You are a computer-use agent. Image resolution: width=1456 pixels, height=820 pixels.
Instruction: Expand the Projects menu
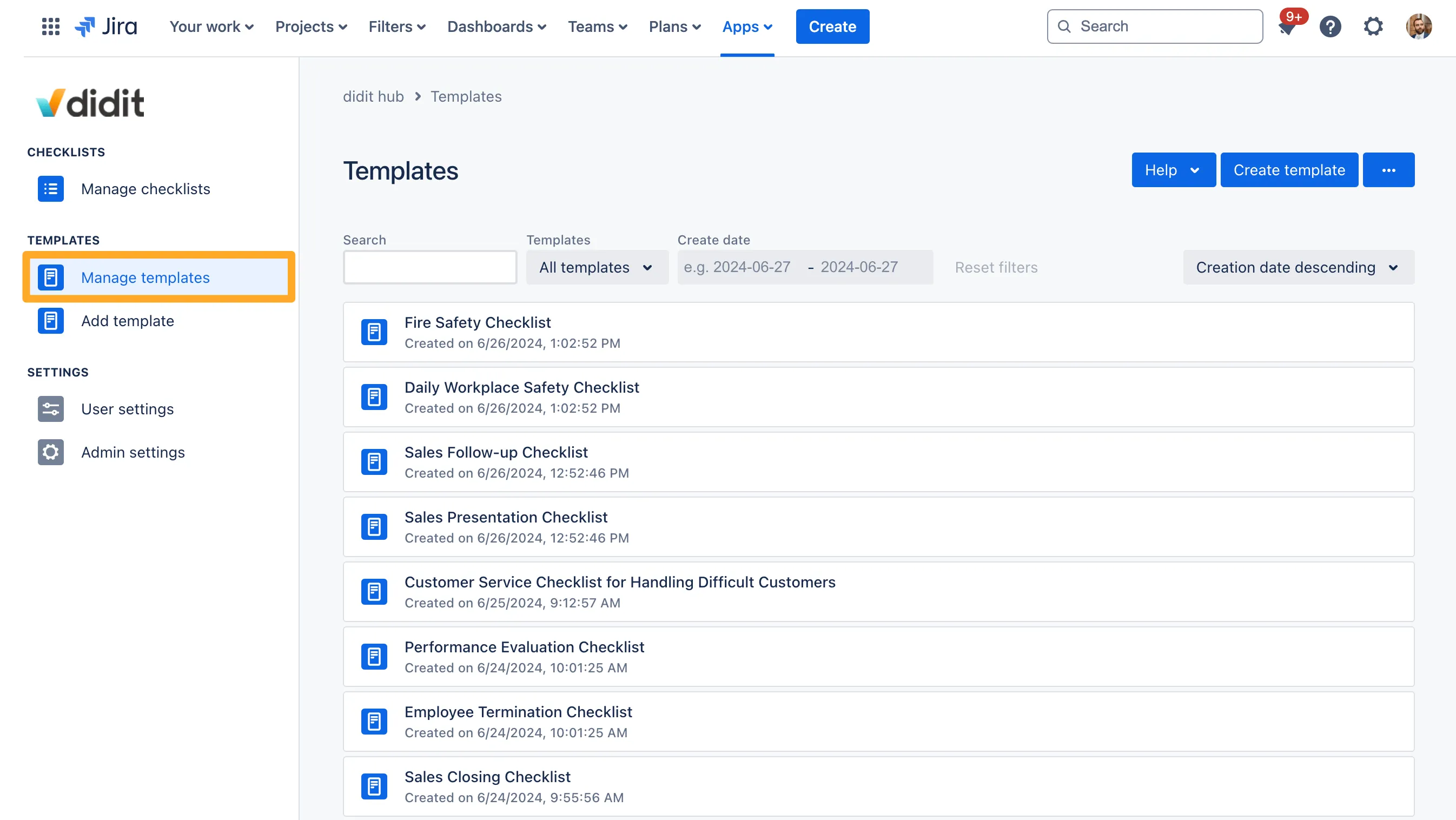(x=311, y=27)
